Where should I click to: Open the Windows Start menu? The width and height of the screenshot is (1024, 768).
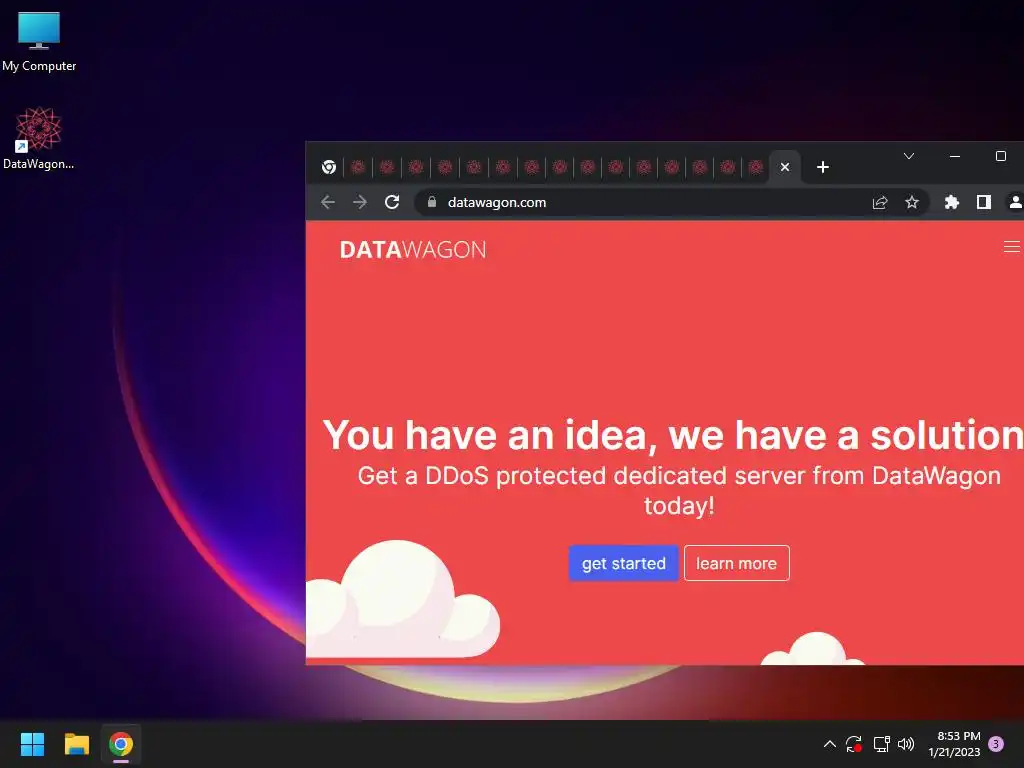[32, 744]
